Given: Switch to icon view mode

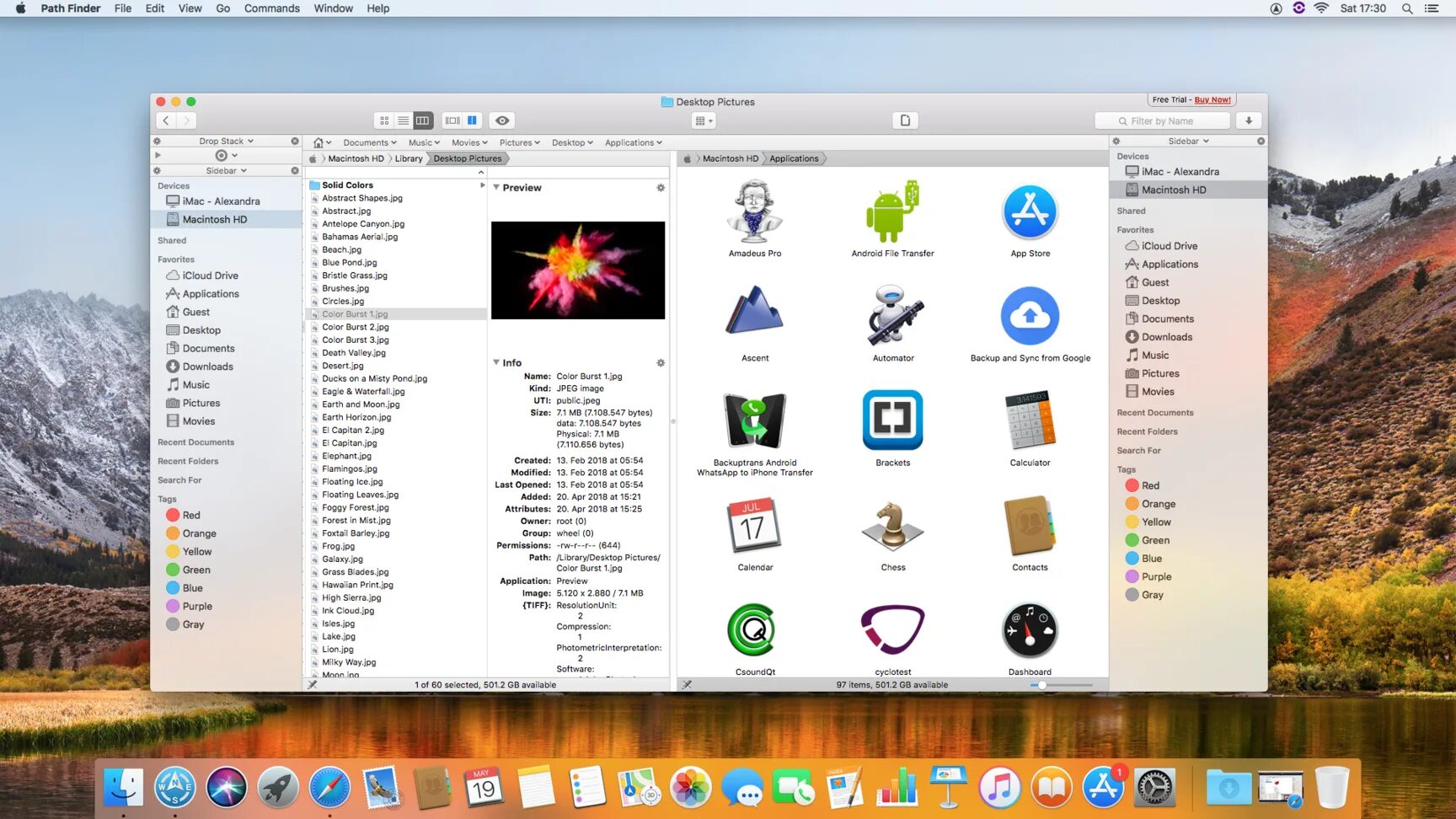Looking at the screenshot, I should pyautogui.click(x=384, y=120).
